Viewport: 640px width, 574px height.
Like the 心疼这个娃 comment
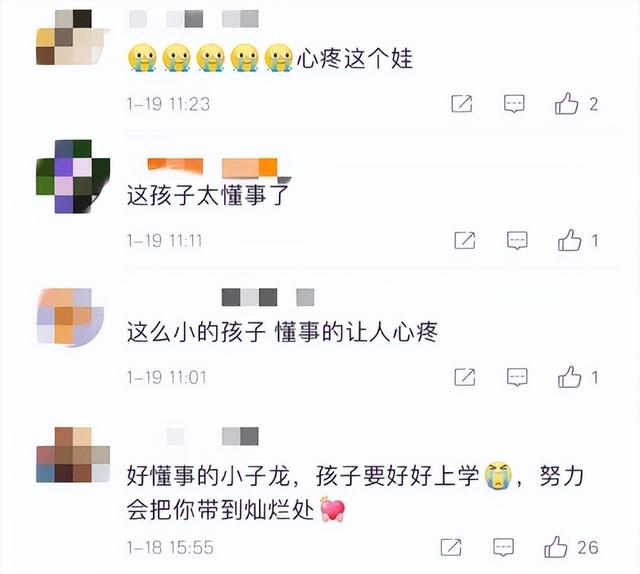coord(566,103)
